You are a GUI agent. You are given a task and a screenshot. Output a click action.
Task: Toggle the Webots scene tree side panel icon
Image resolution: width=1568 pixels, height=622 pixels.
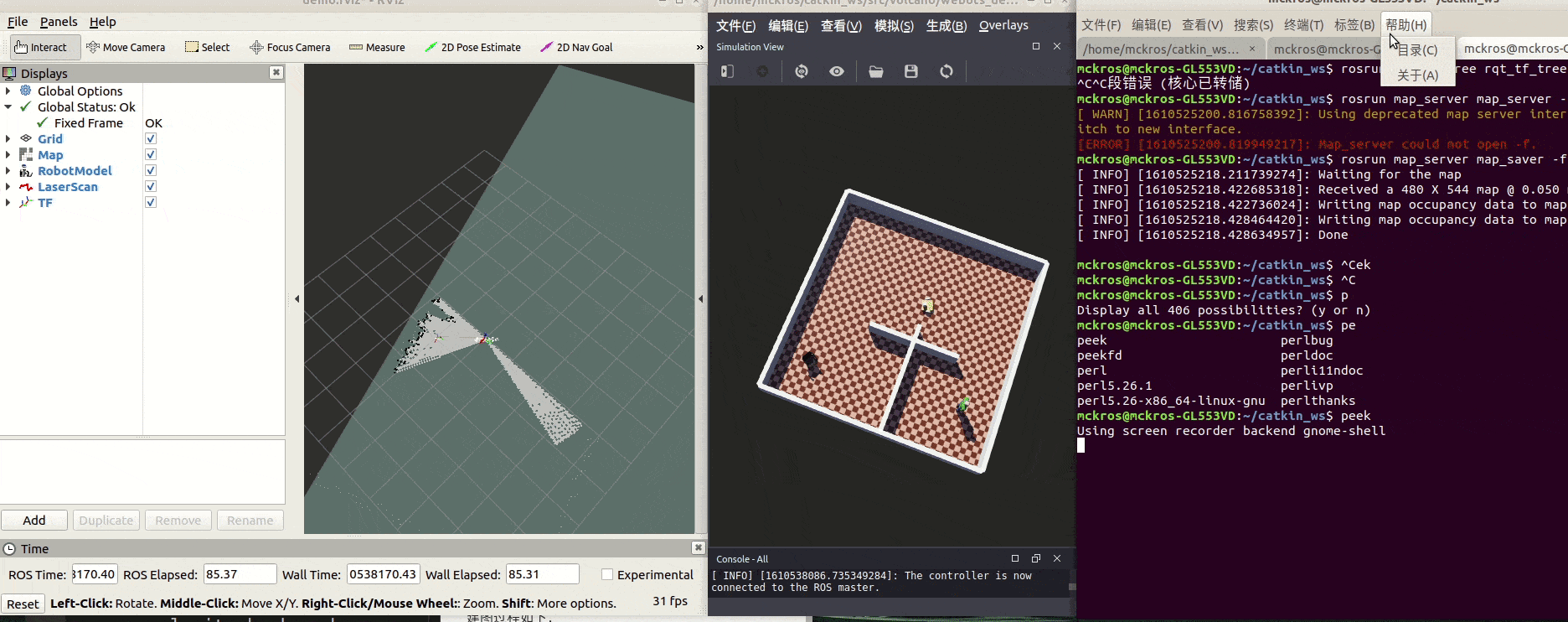point(727,72)
